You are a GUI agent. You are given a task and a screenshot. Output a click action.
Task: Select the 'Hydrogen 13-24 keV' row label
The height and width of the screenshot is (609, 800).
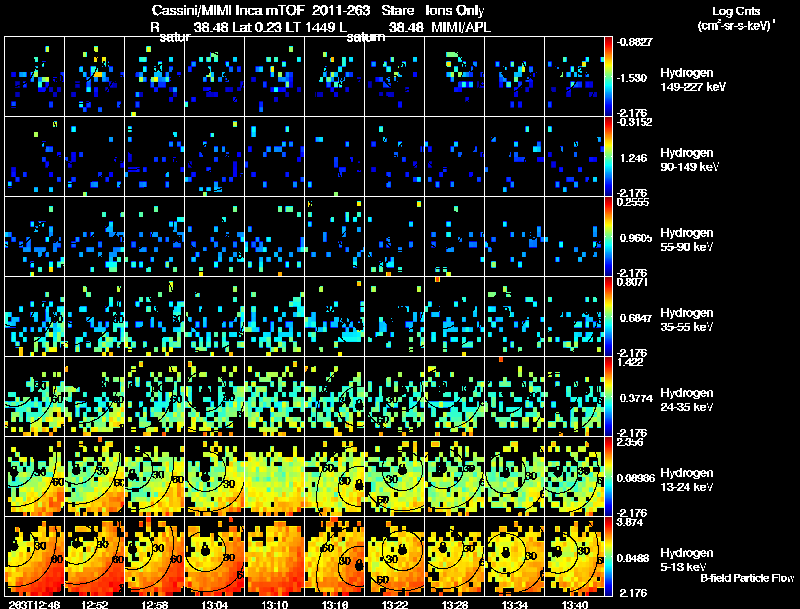point(689,480)
